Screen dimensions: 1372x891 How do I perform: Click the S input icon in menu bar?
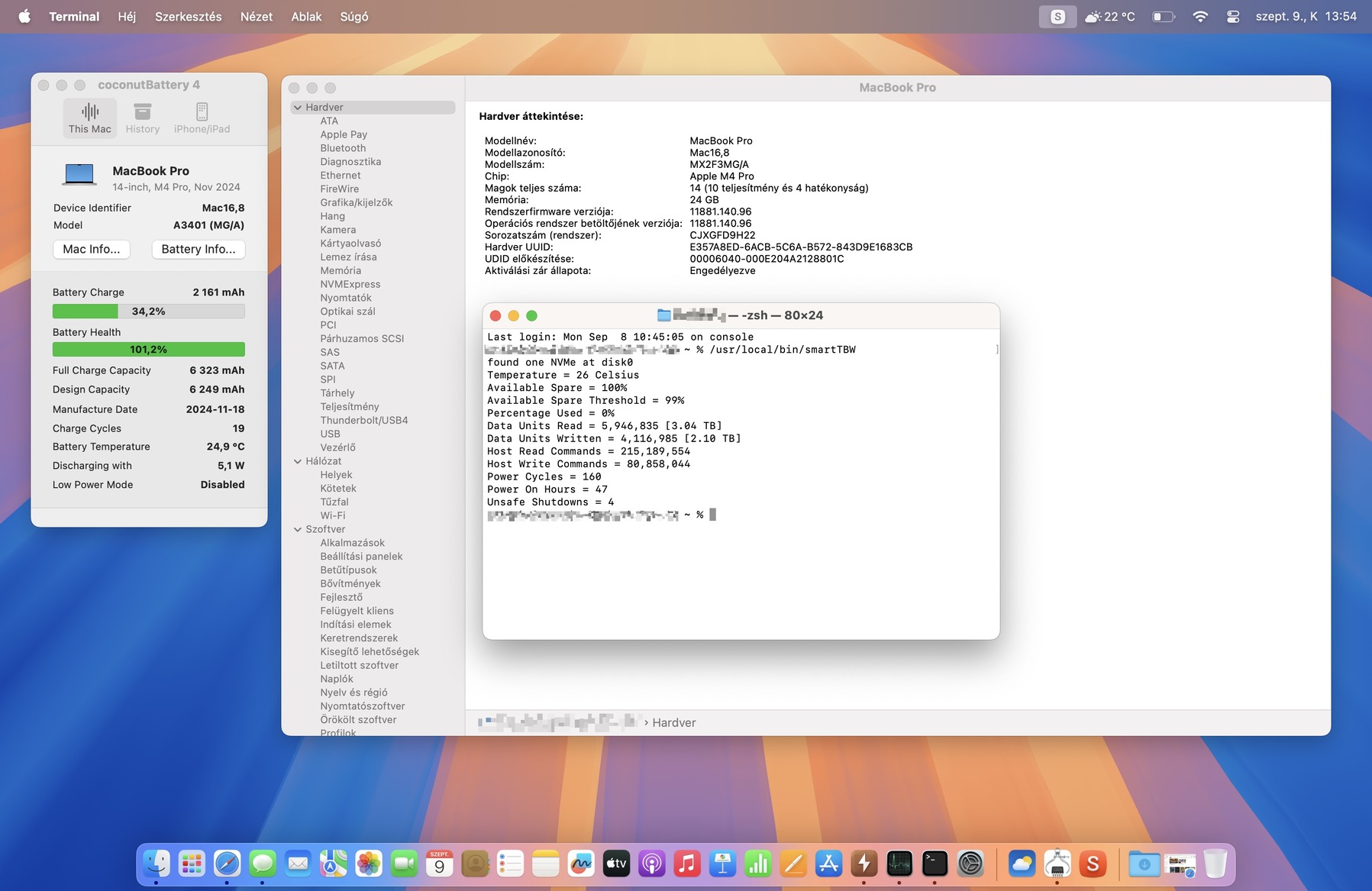pyautogui.click(x=1057, y=16)
